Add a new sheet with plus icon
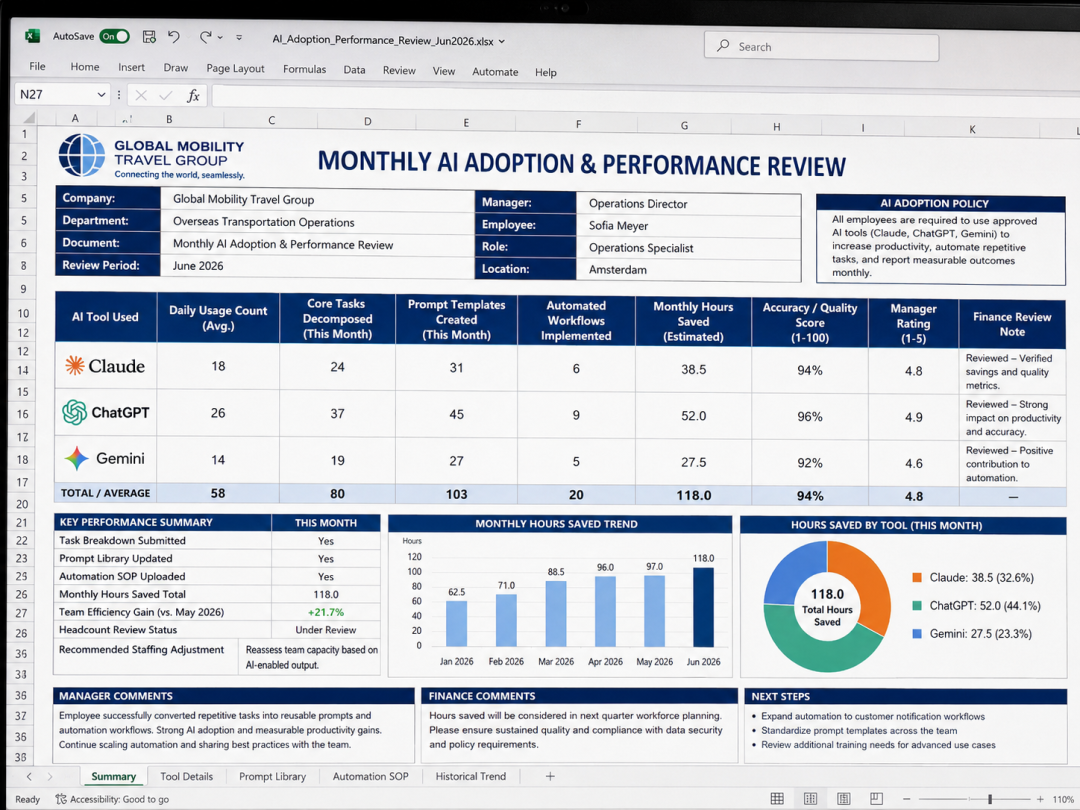The image size is (1080, 810). (x=550, y=776)
